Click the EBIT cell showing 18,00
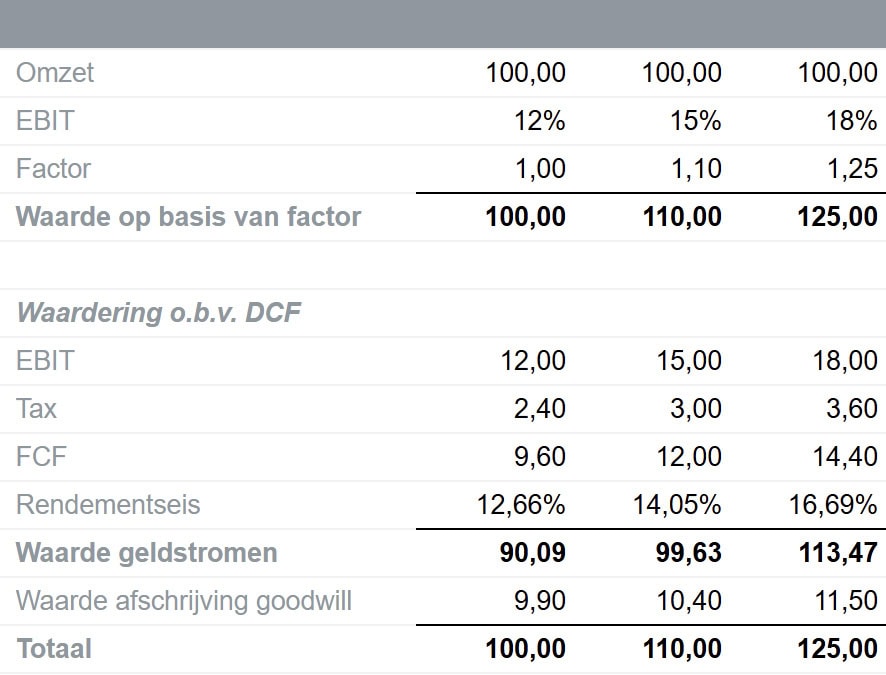This screenshot has width=886, height=675. tap(845, 361)
